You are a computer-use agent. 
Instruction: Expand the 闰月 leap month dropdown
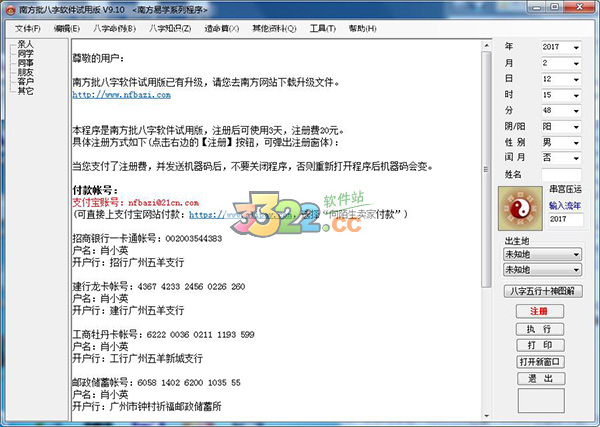pyautogui.click(x=576, y=158)
